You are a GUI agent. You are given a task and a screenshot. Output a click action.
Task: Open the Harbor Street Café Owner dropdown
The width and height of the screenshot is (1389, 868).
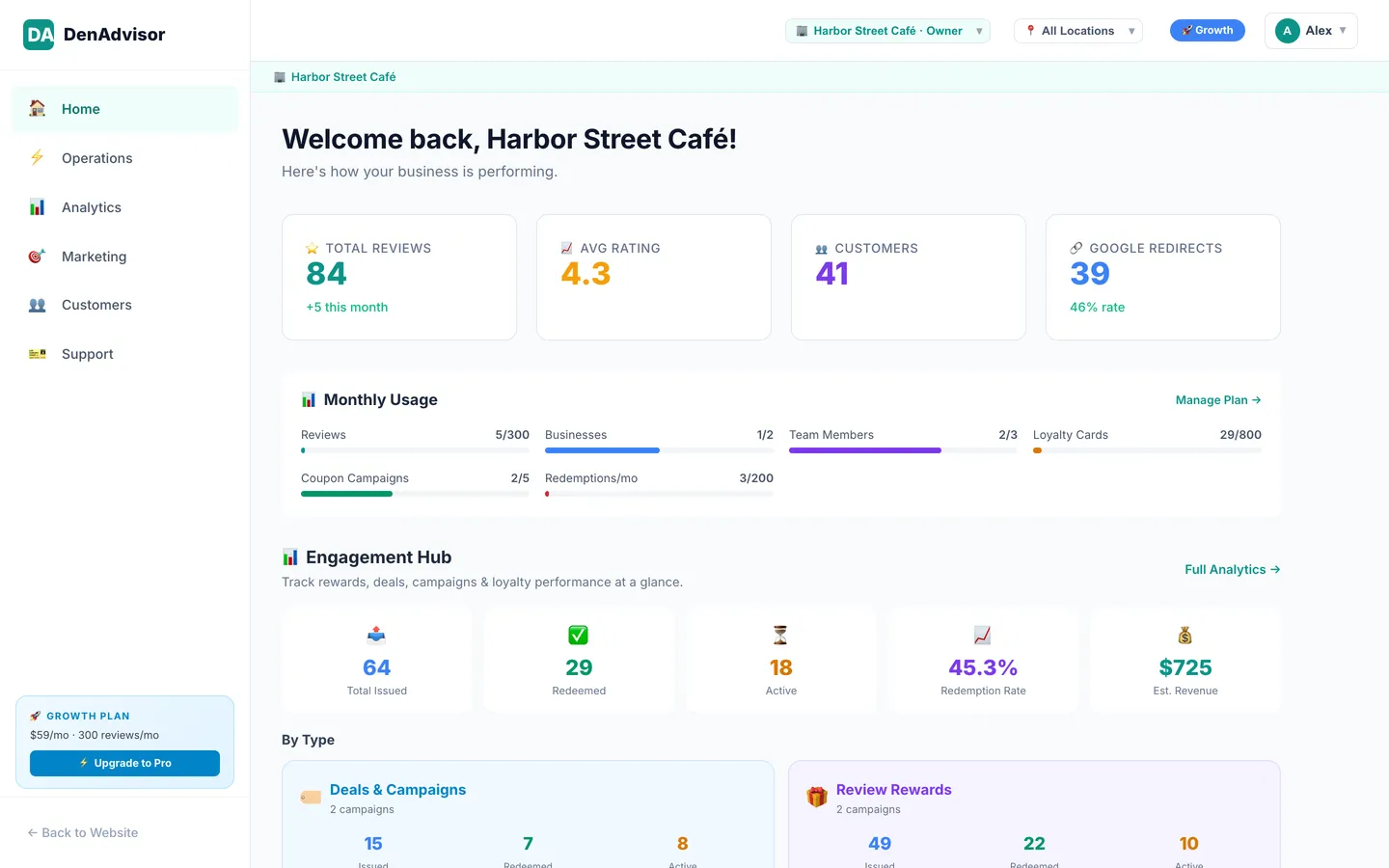click(x=887, y=31)
